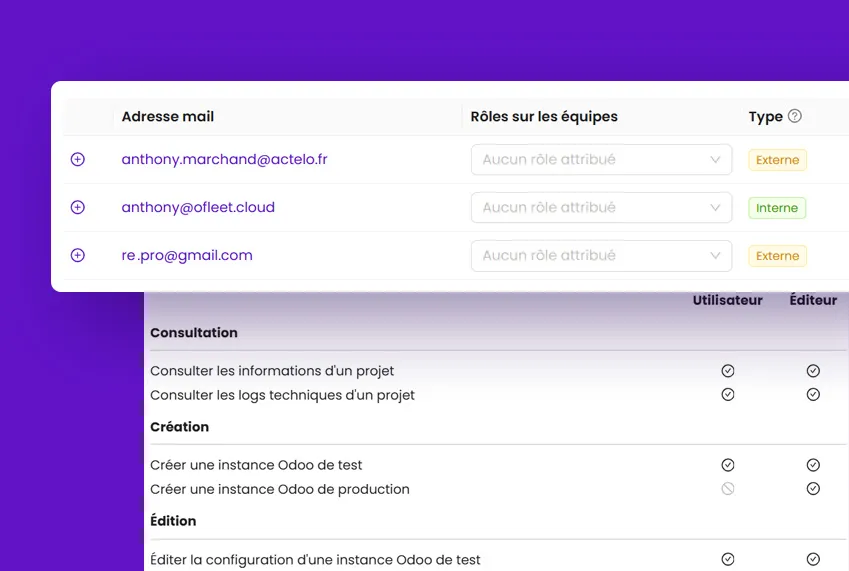The width and height of the screenshot is (849, 571).
Task: Open role dropdown for anthony@ofleet.cloud
Action: (x=601, y=208)
